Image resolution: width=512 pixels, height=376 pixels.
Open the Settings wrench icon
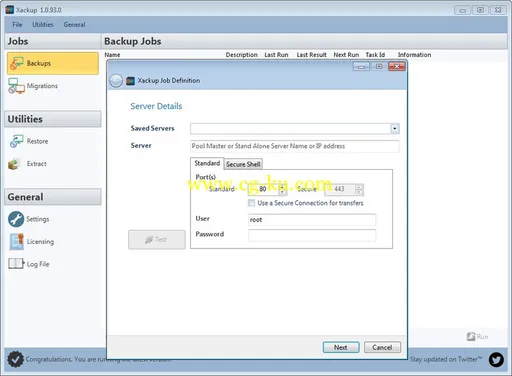[x=16, y=219]
